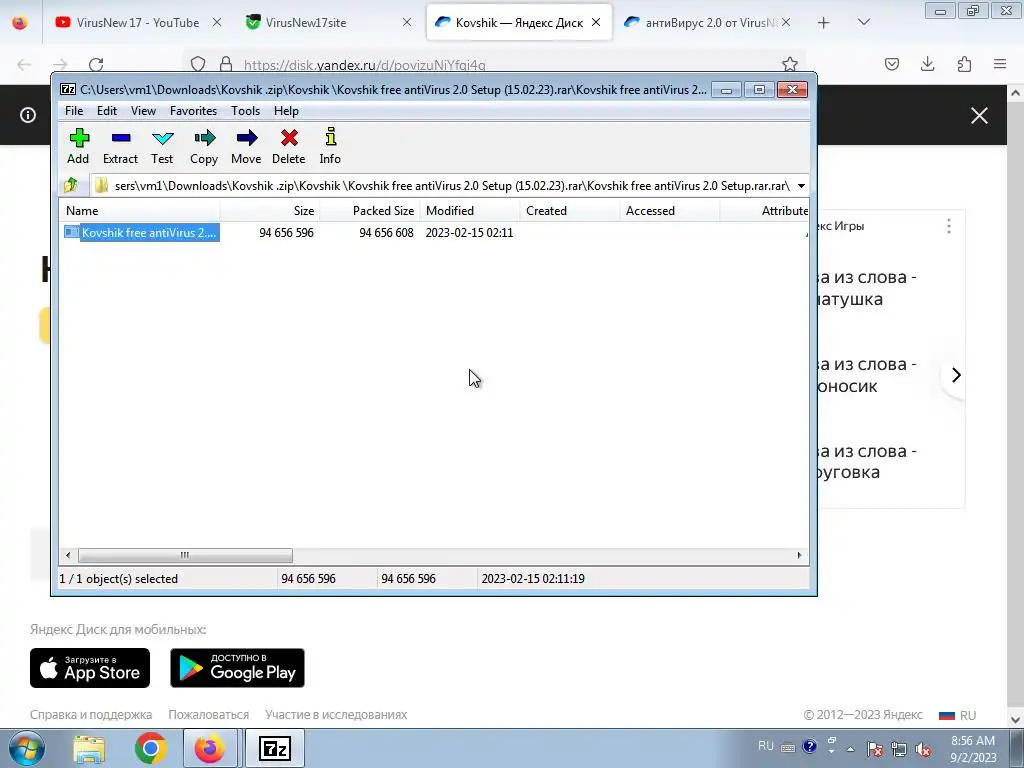Open the Tools menu
This screenshot has width=1024, height=768.
(x=246, y=111)
